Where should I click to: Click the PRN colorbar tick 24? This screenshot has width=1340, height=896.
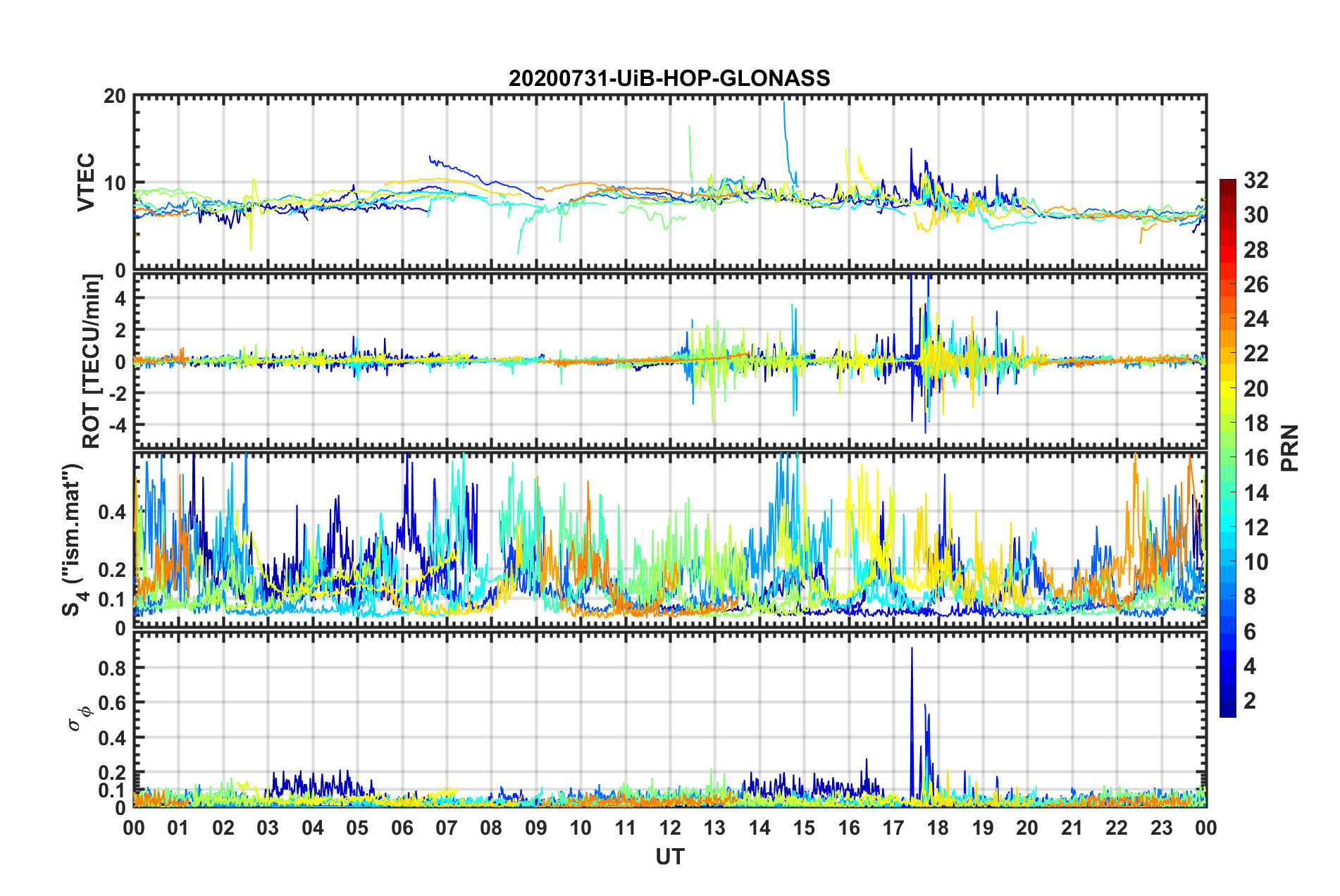(x=1256, y=319)
